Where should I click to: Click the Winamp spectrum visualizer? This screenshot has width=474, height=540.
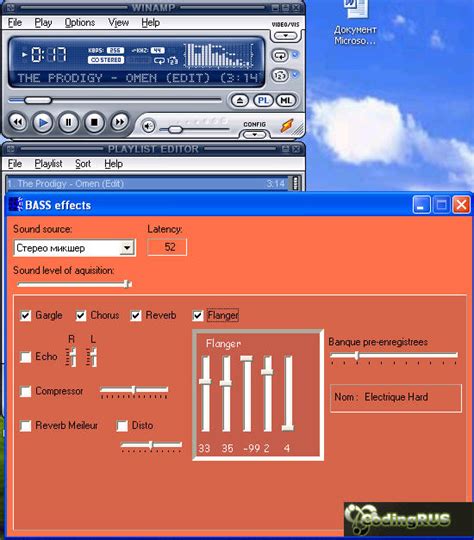coord(219,55)
